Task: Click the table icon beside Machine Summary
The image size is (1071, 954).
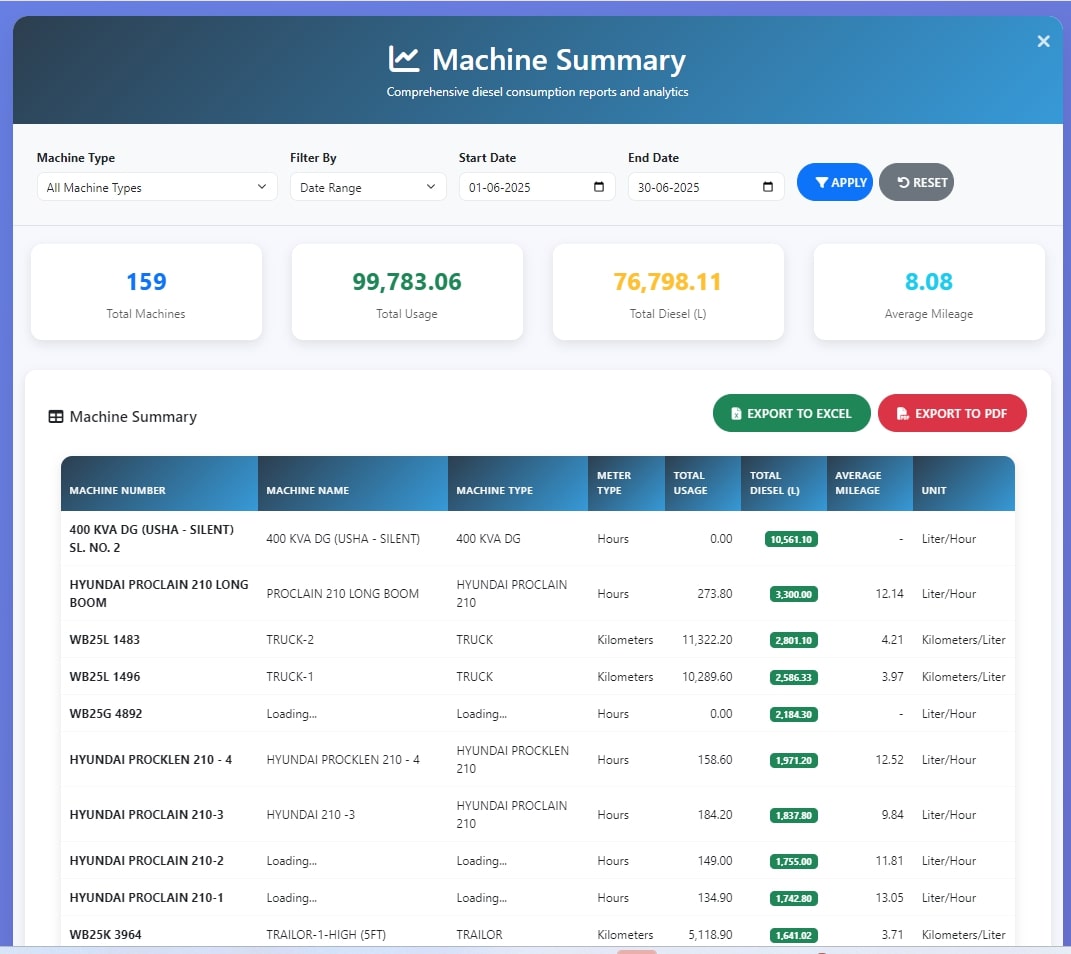Action: [56, 417]
